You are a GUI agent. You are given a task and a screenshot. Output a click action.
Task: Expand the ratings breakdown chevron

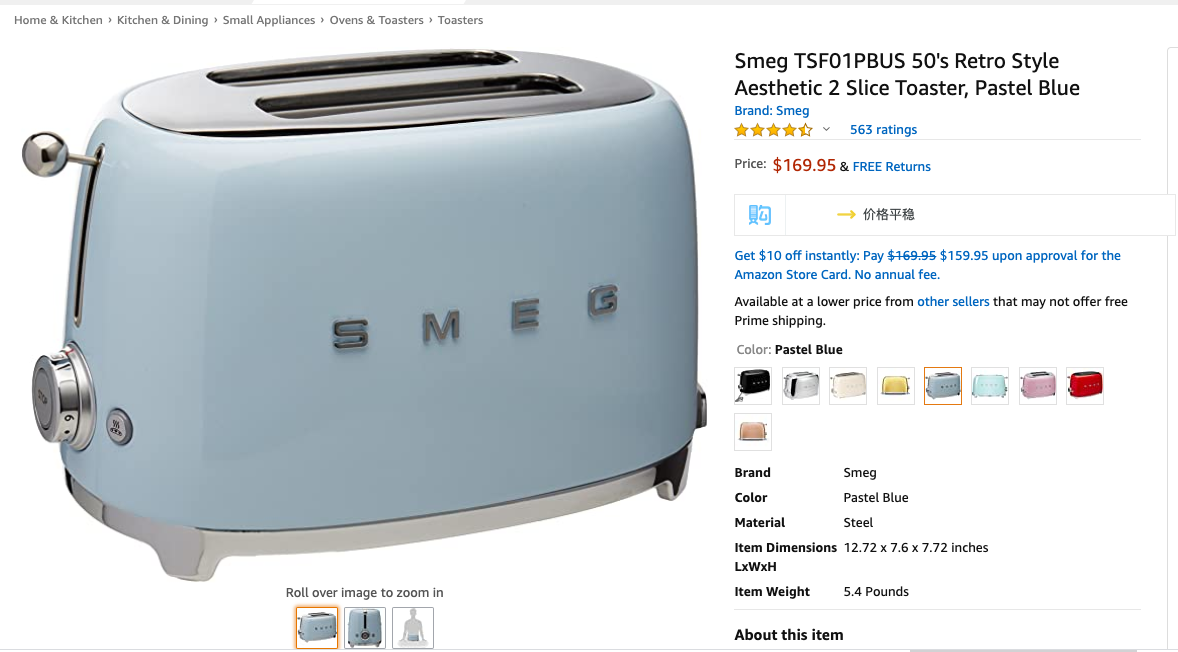tap(826, 129)
